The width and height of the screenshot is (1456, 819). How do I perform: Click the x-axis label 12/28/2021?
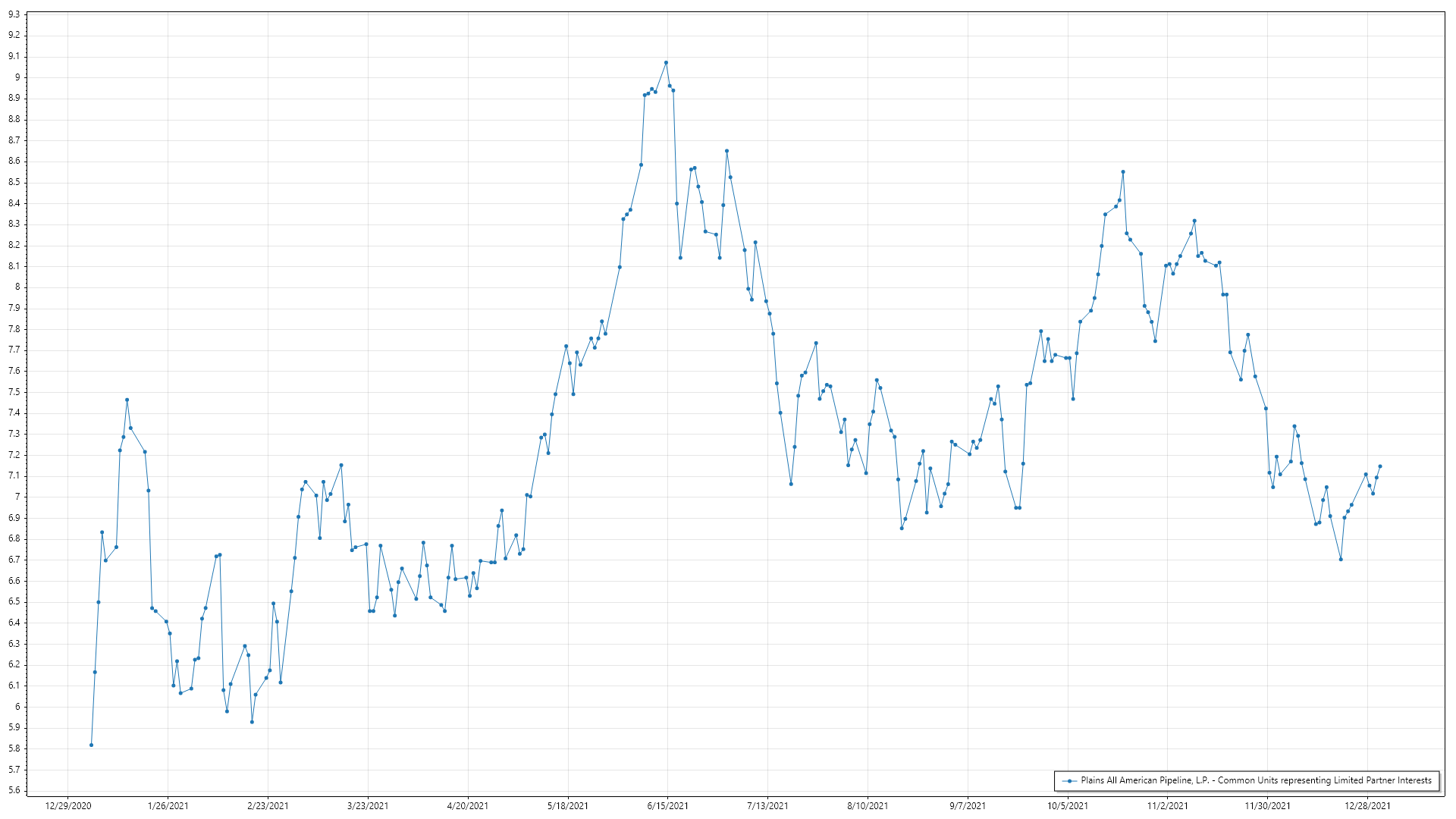(x=1367, y=805)
